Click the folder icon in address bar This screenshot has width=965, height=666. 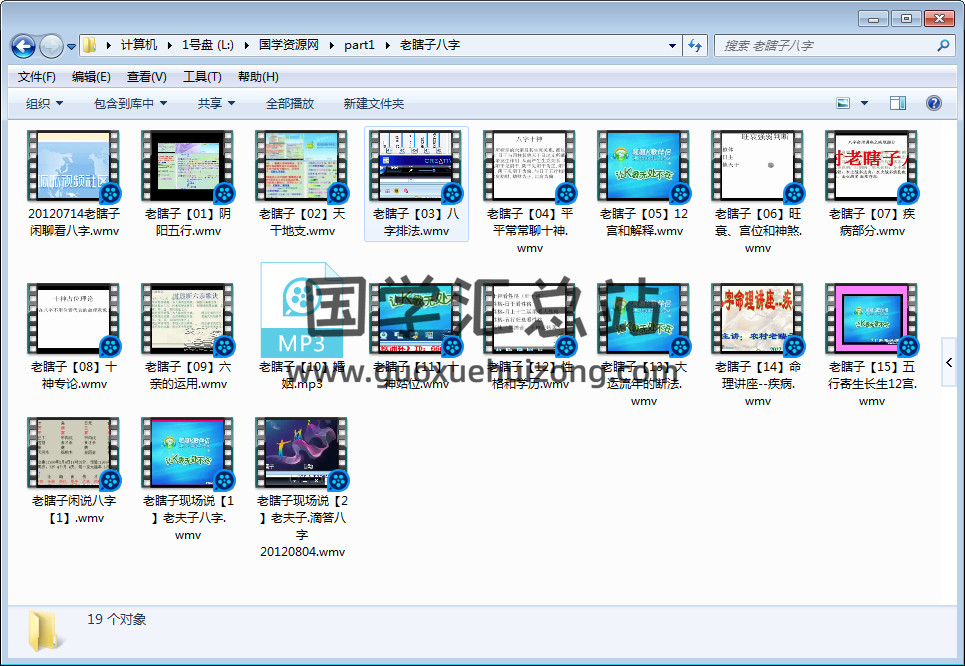coord(90,46)
